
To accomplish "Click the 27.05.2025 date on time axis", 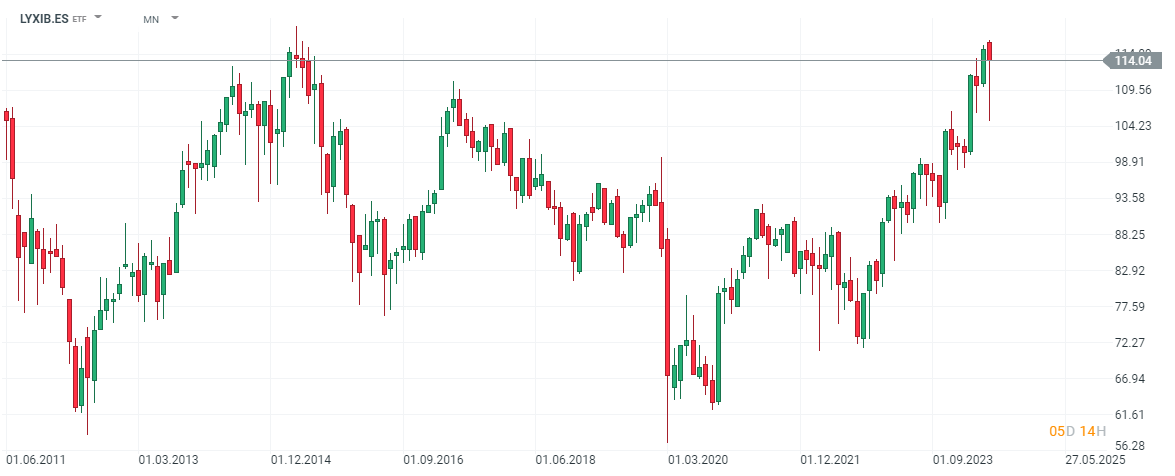I will 1095,460.
